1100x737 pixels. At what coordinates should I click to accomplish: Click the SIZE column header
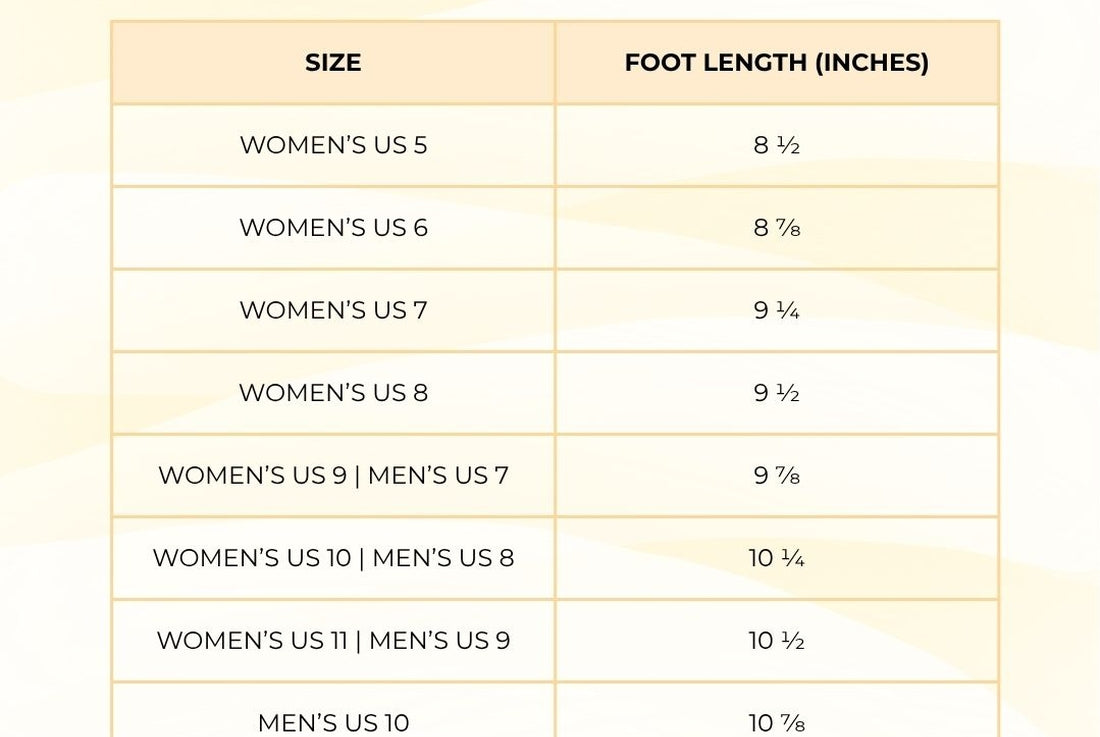[333, 63]
